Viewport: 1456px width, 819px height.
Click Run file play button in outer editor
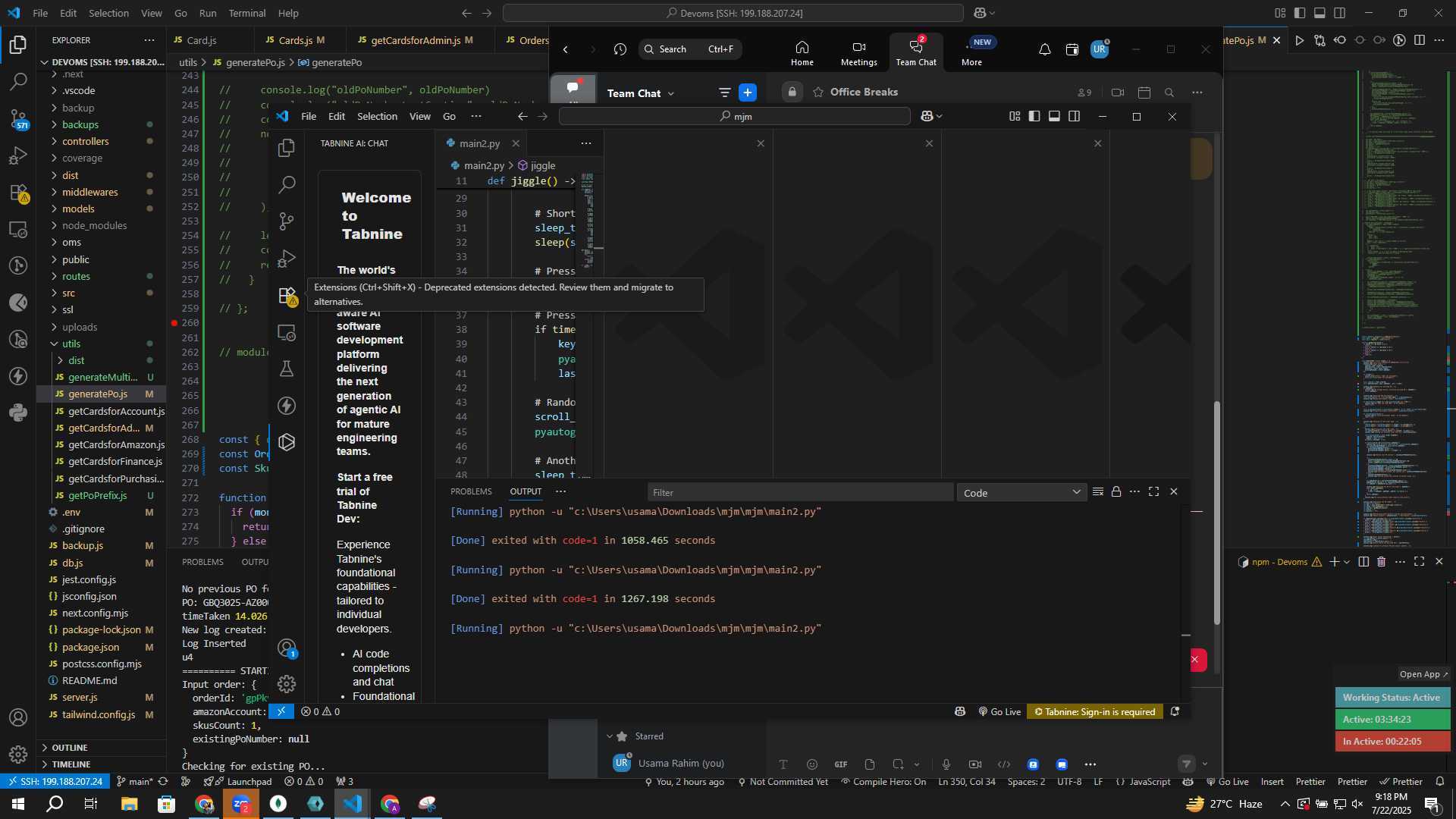(1300, 40)
